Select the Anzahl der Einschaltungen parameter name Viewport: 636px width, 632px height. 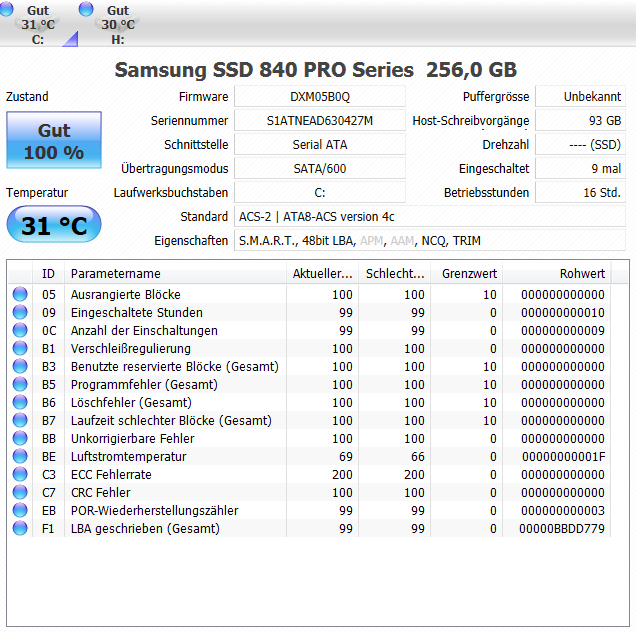[144, 330]
